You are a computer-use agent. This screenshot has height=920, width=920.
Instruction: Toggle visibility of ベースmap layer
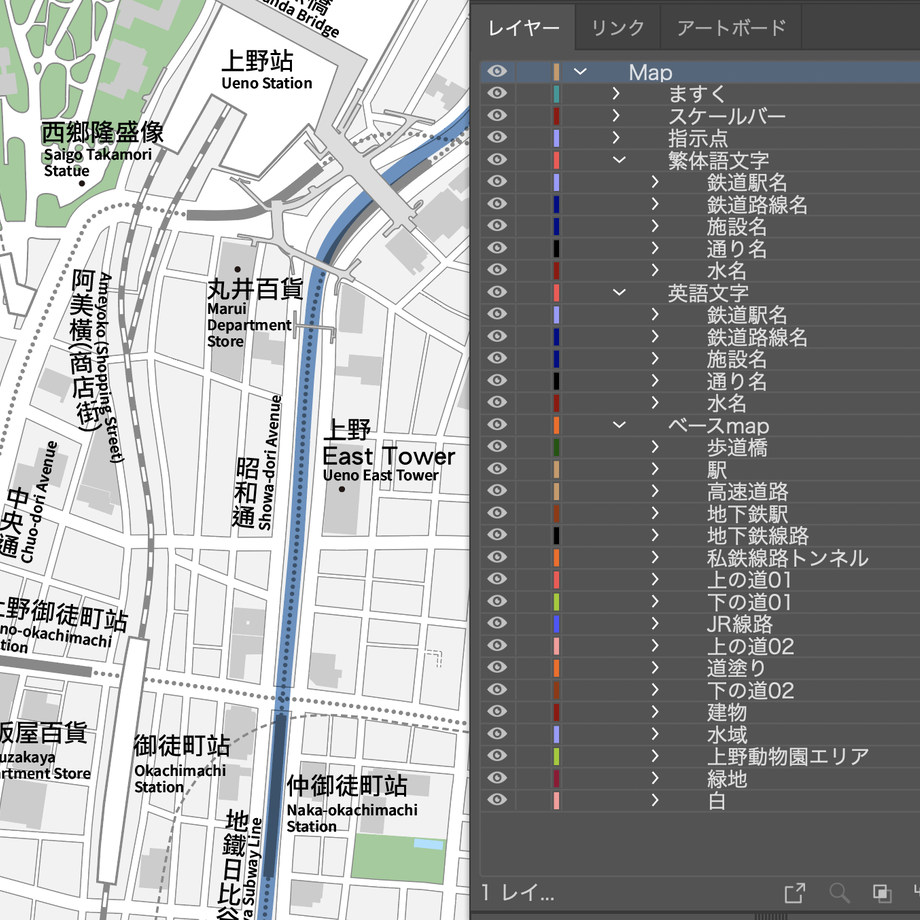[497, 425]
